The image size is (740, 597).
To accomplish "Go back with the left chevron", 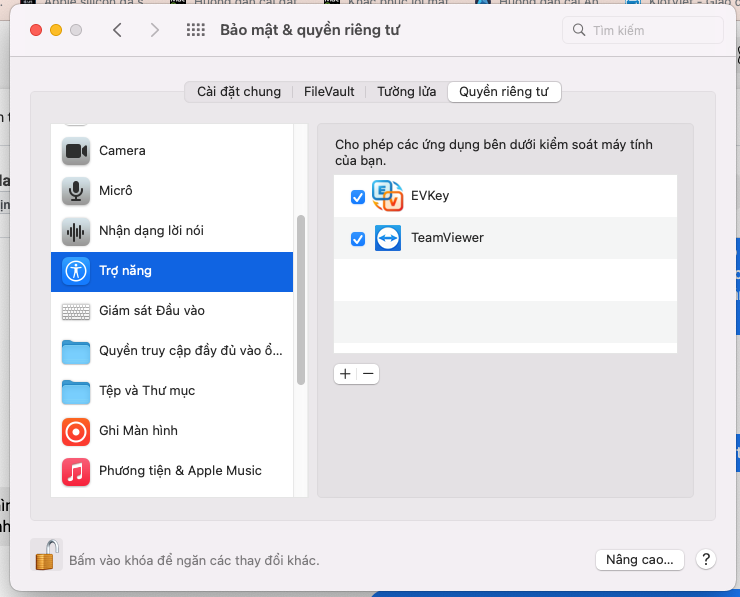I will tap(118, 30).
